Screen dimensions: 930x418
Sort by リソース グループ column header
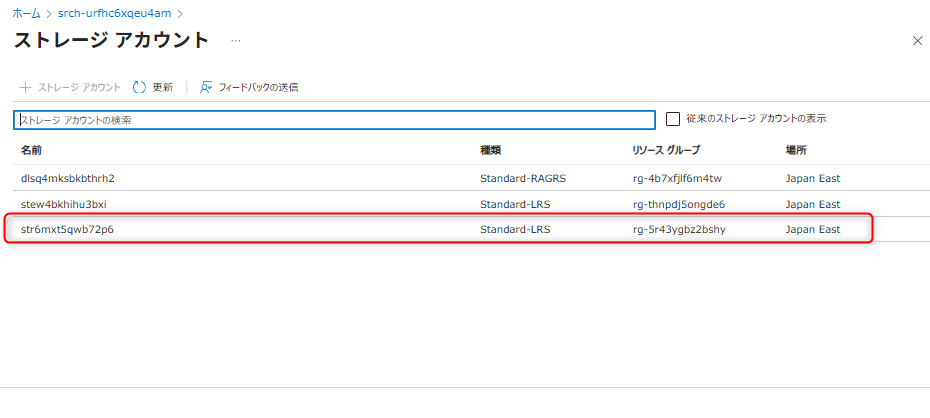[666, 151]
